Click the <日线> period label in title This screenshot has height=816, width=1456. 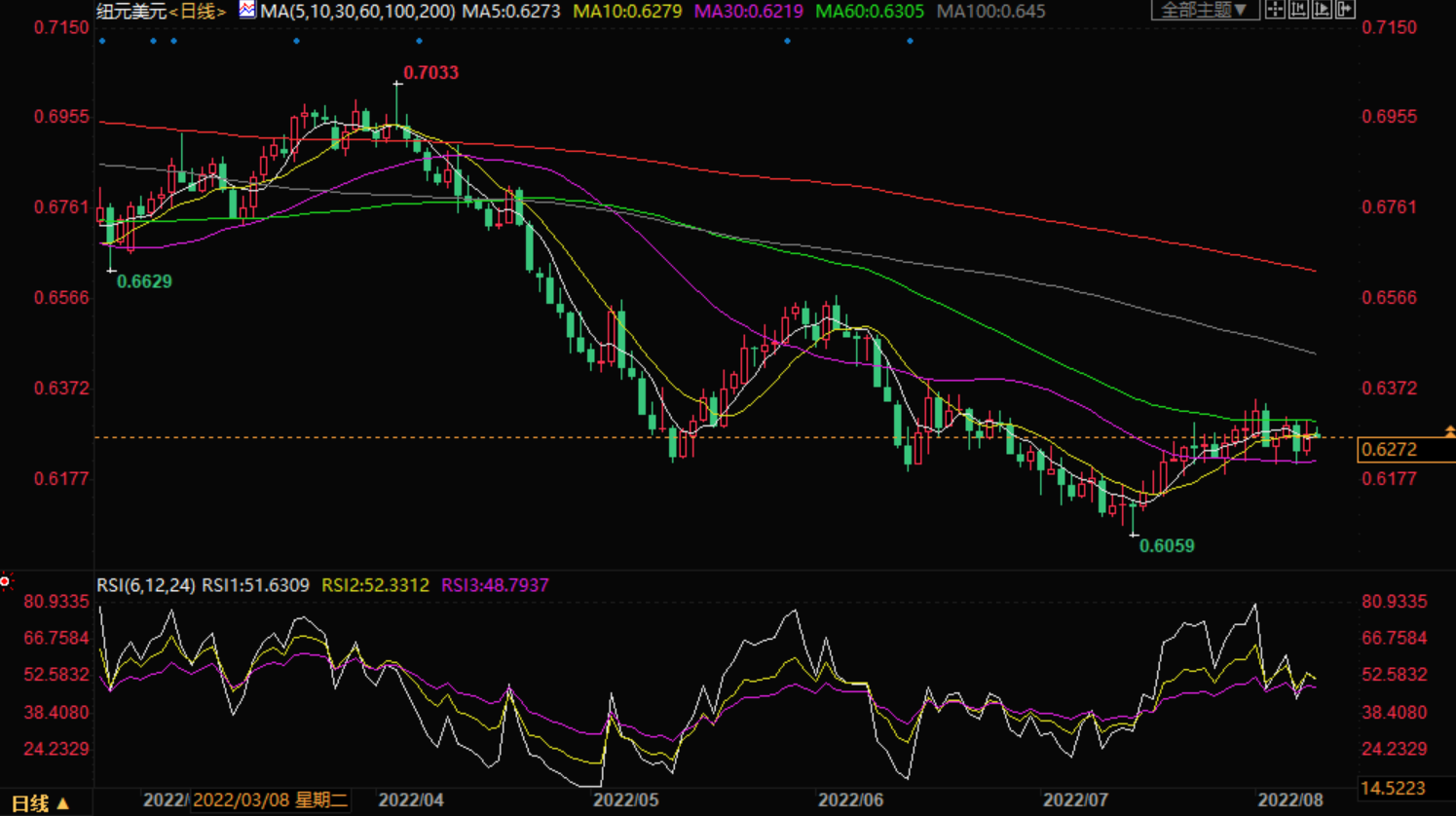pyautogui.click(x=199, y=12)
